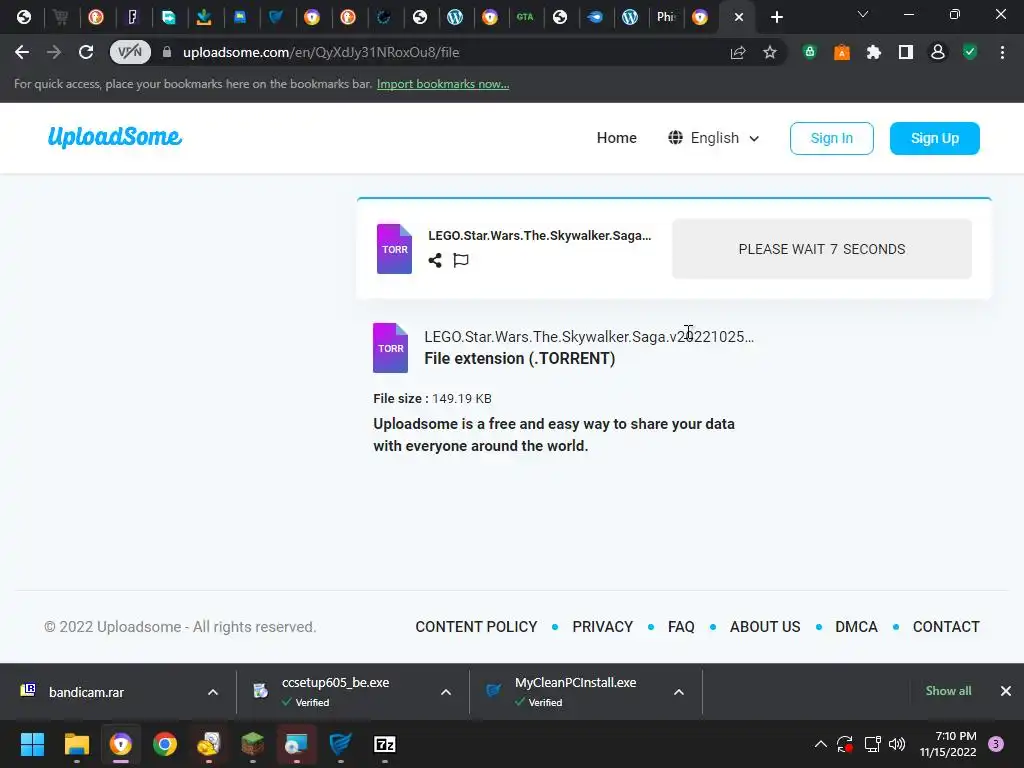The image size is (1024, 768).
Task: Click the UploadSome logo
Action: pyautogui.click(x=115, y=137)
